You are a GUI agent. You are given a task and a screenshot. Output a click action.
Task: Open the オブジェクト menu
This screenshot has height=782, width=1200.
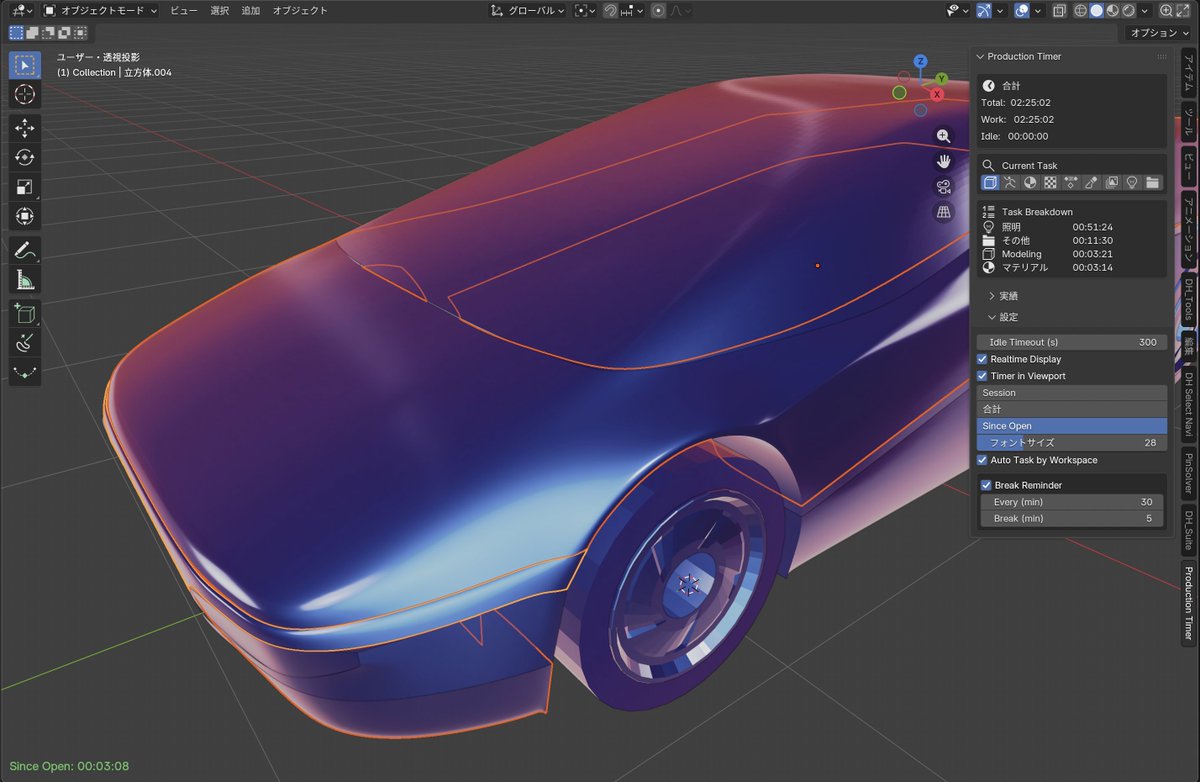300,11
